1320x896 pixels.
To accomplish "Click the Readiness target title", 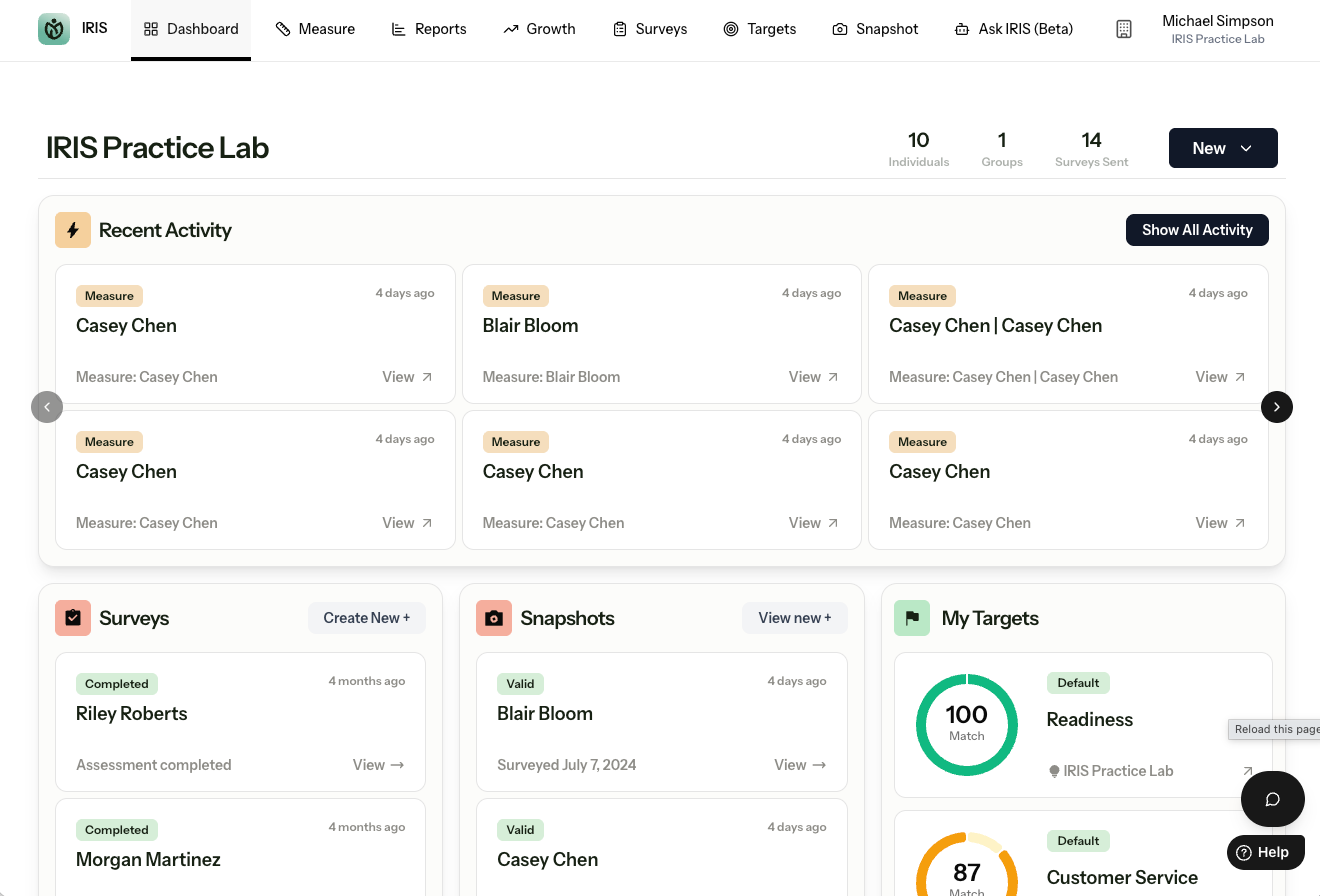I will point(1090,719).
